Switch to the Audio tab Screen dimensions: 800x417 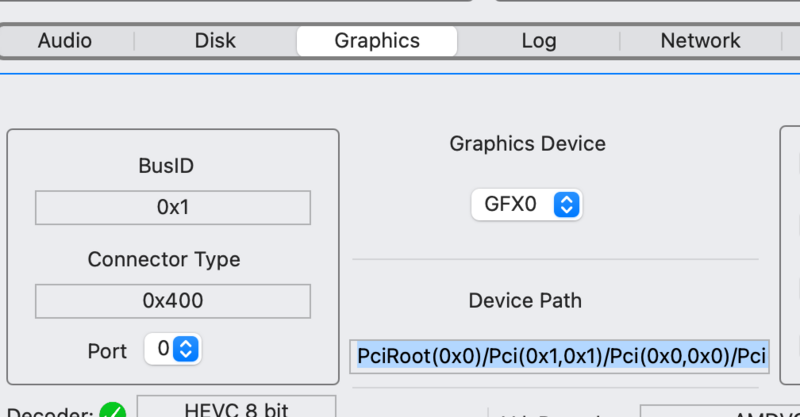tap(65, 41)
